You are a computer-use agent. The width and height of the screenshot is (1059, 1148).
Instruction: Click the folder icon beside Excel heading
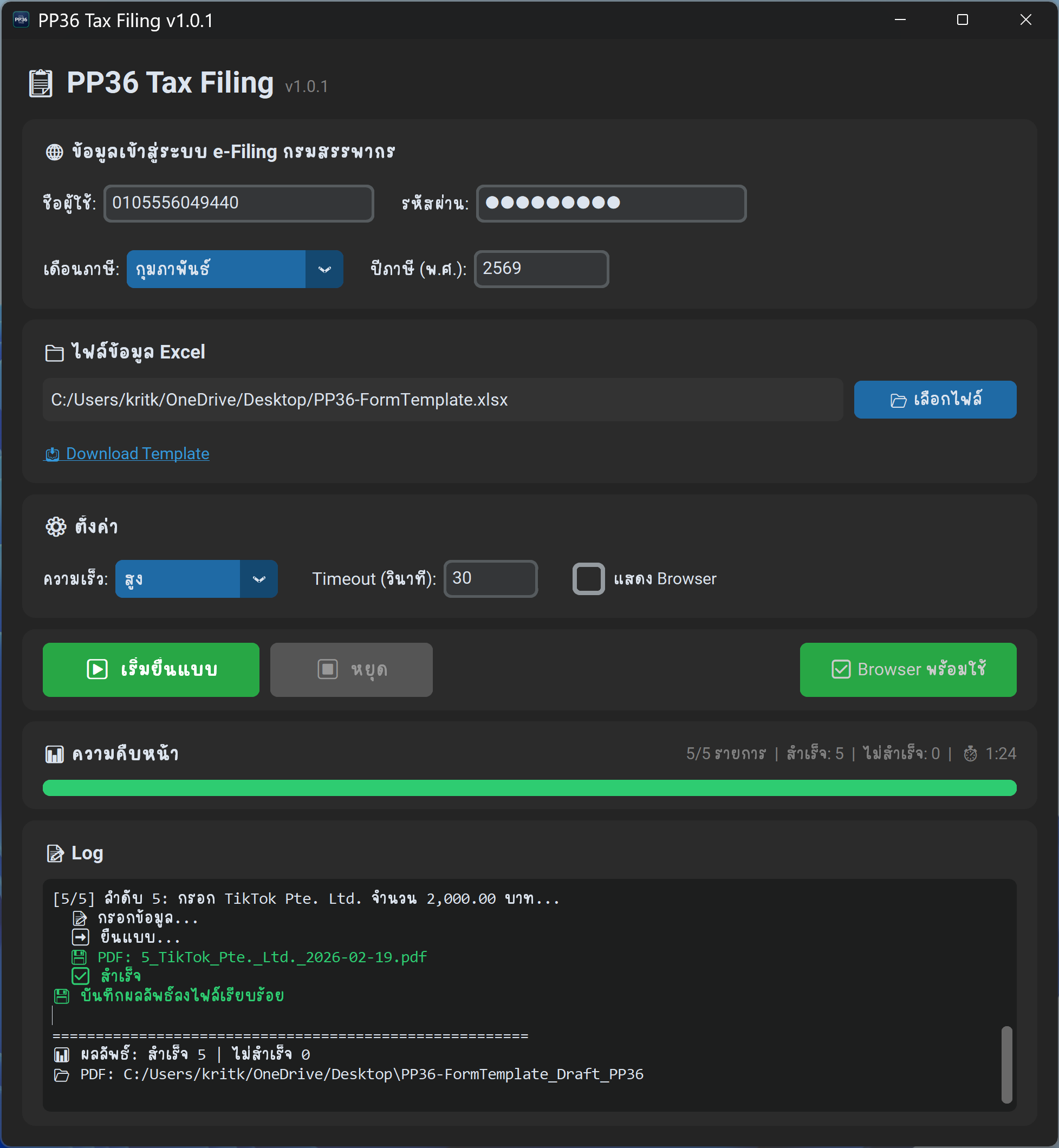(55, 353)
